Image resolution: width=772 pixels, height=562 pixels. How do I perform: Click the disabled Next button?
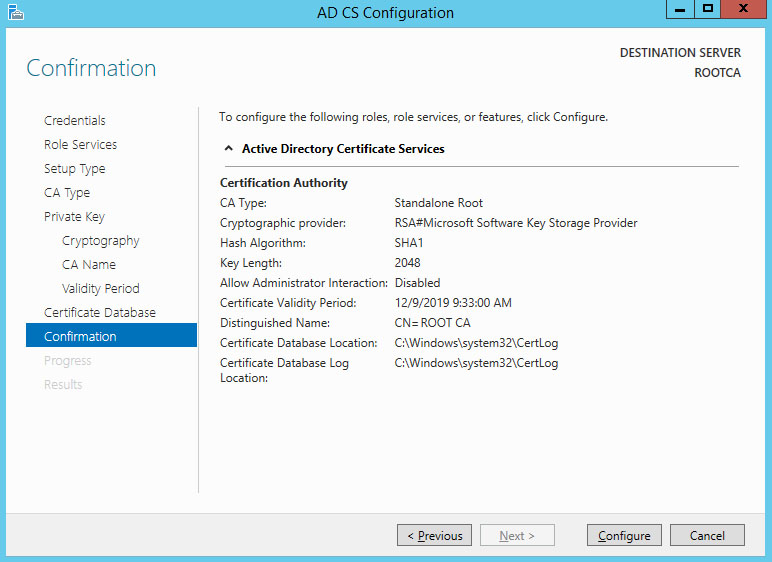tap(517, 535)
